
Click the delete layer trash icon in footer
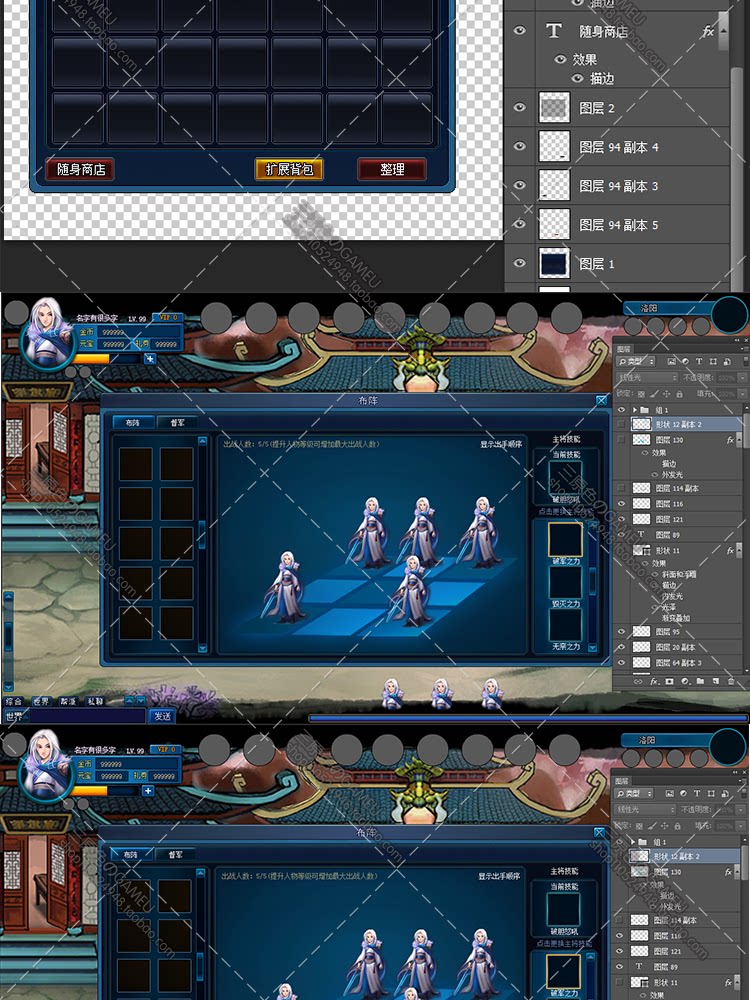tap(731, 681)
